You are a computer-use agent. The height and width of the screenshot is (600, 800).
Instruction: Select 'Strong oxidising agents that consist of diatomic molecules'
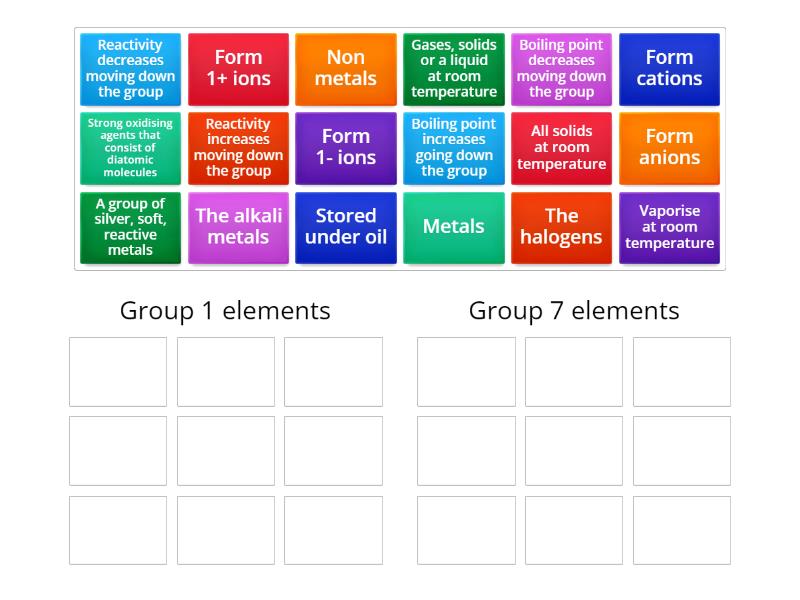[x=130, y=148]
